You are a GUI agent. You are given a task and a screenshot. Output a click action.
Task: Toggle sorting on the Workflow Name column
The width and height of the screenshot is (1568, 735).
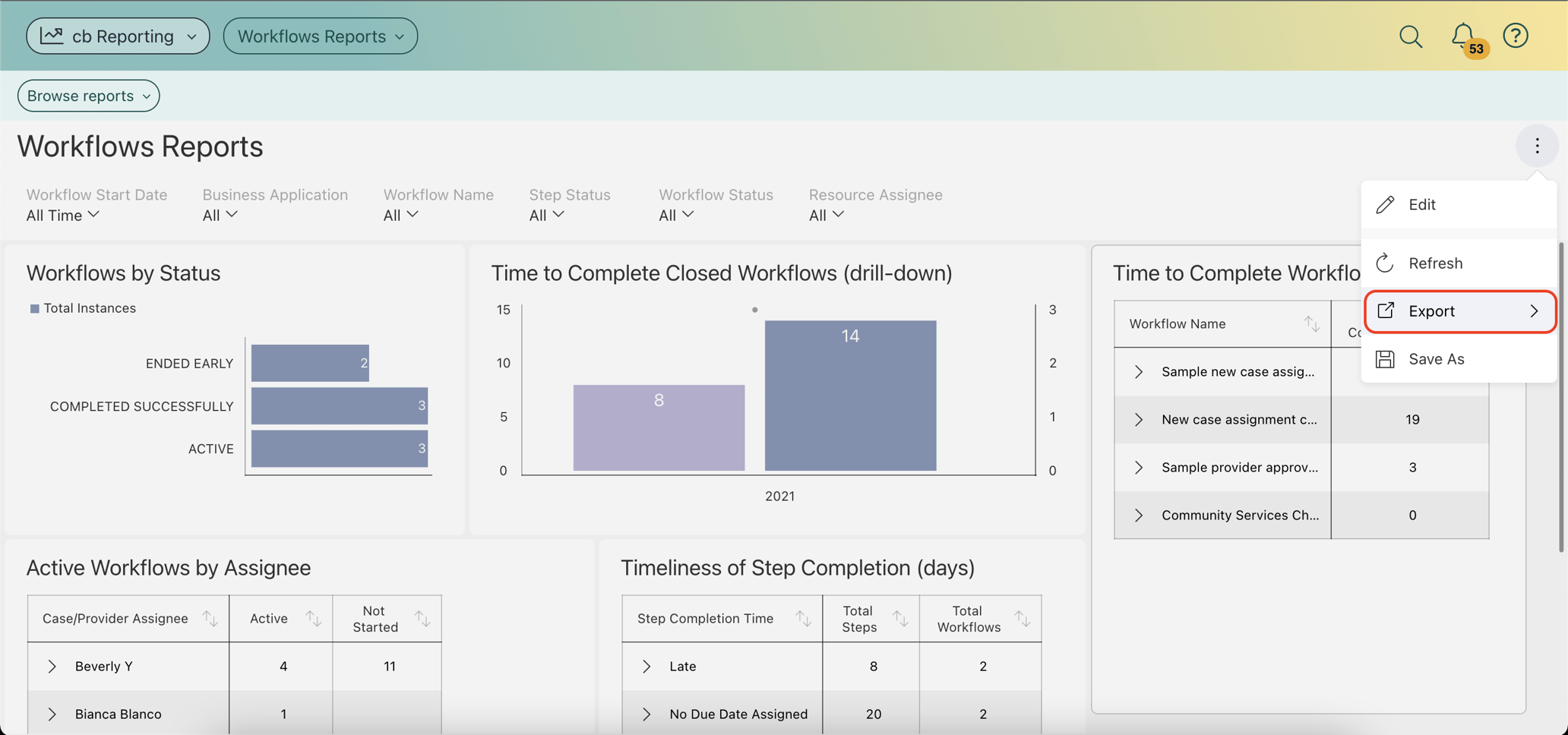pos(1312,323)
